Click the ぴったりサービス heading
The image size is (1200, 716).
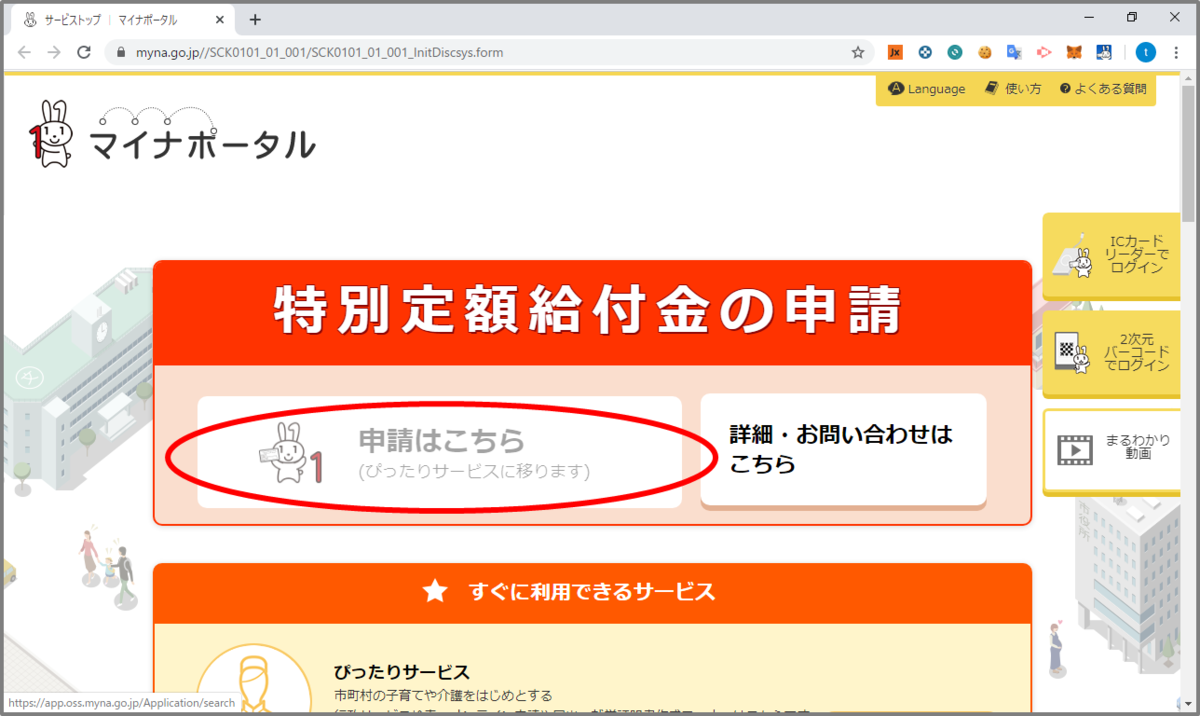(402, 672)
